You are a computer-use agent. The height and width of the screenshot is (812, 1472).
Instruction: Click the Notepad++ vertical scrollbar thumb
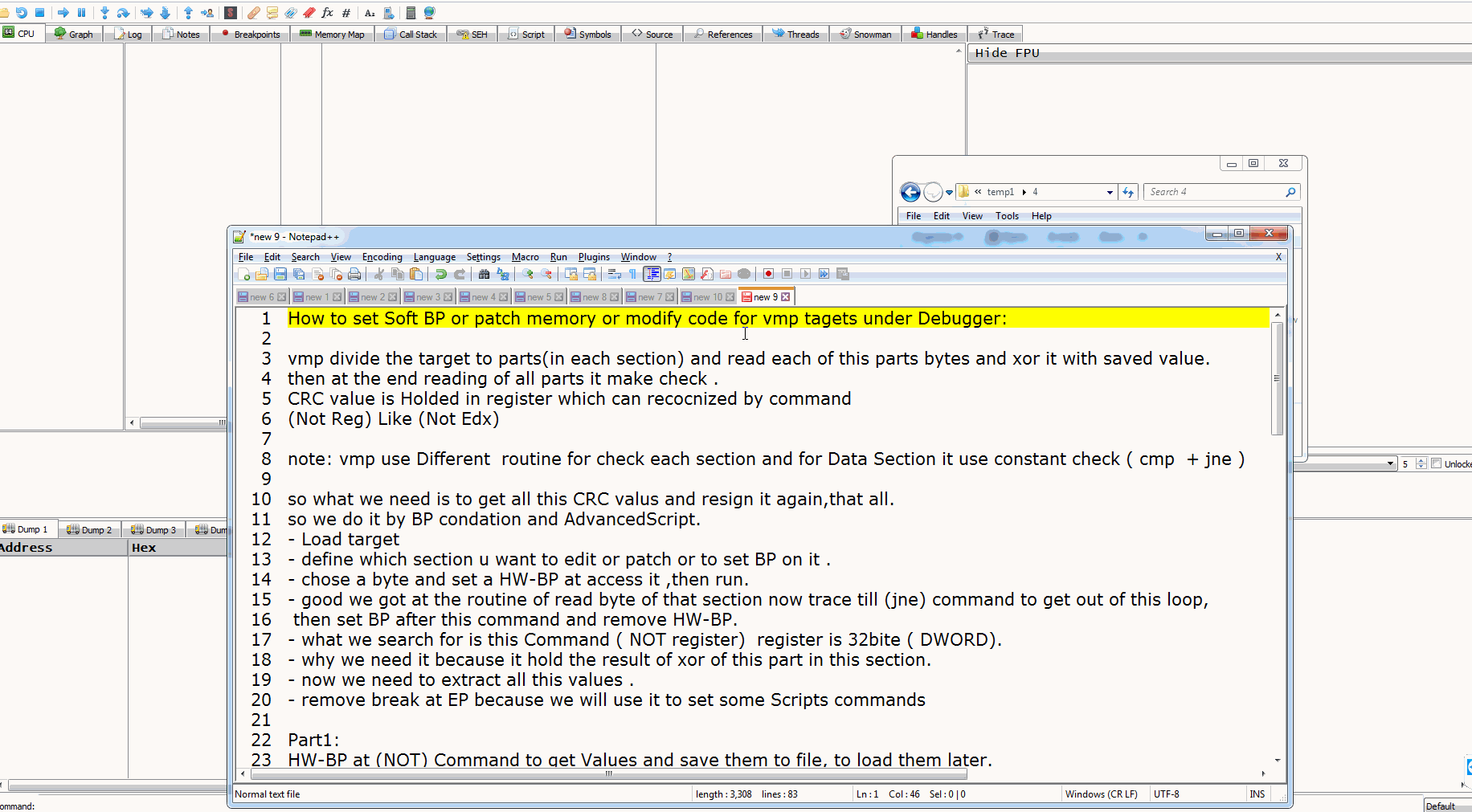1277,378
